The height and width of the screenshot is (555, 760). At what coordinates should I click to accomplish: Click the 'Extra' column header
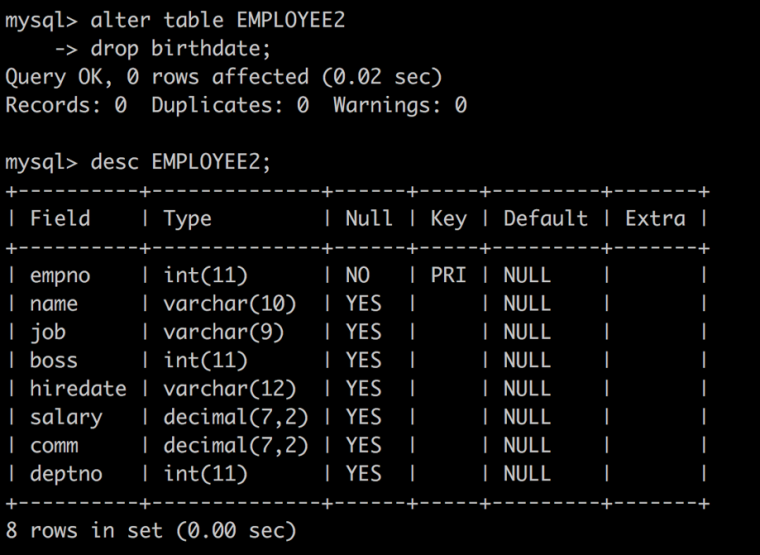(x=655, y=219)
